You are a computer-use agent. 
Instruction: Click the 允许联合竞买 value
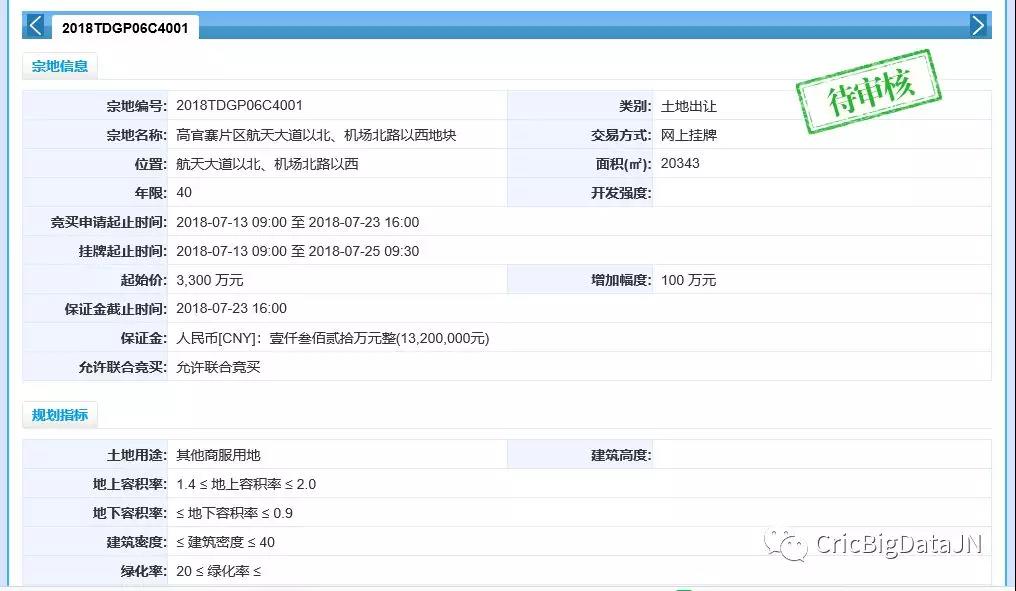click(x=218, y=367)
